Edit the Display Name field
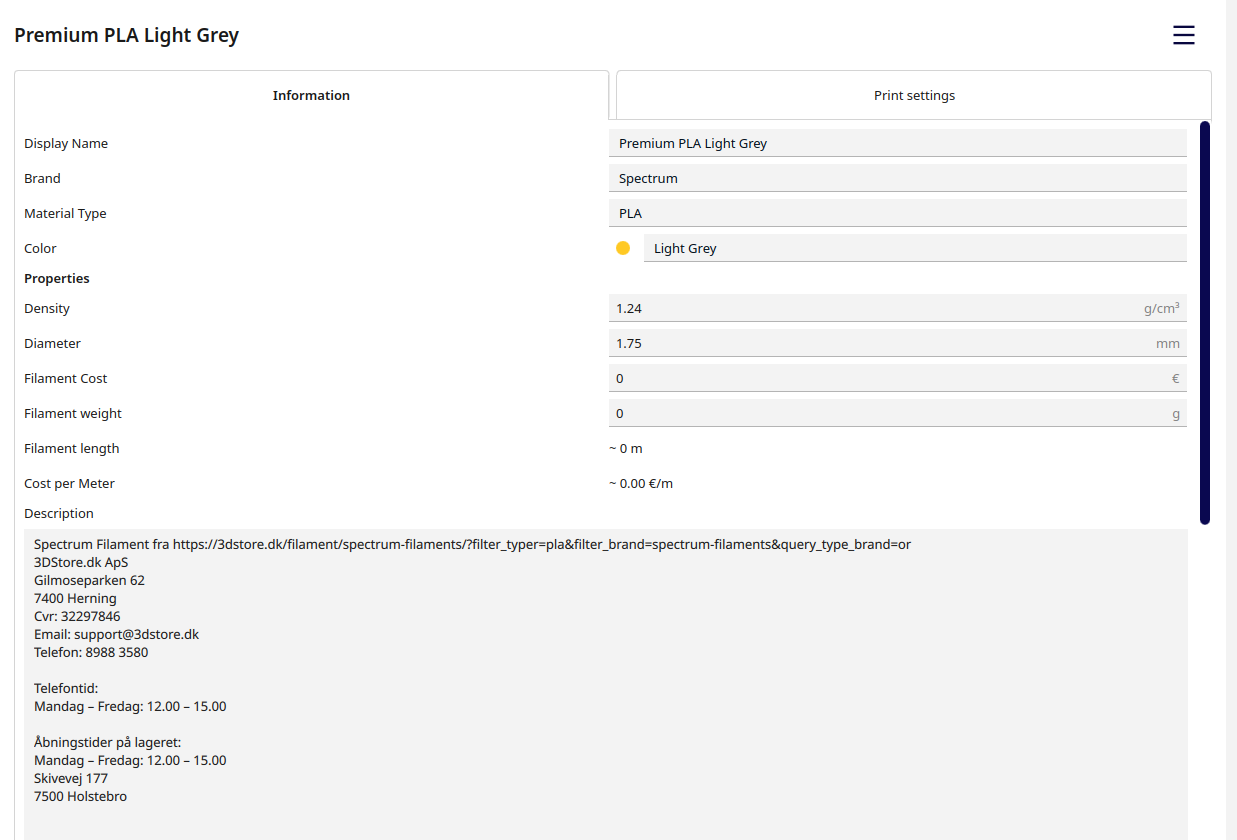 point(898,143)
